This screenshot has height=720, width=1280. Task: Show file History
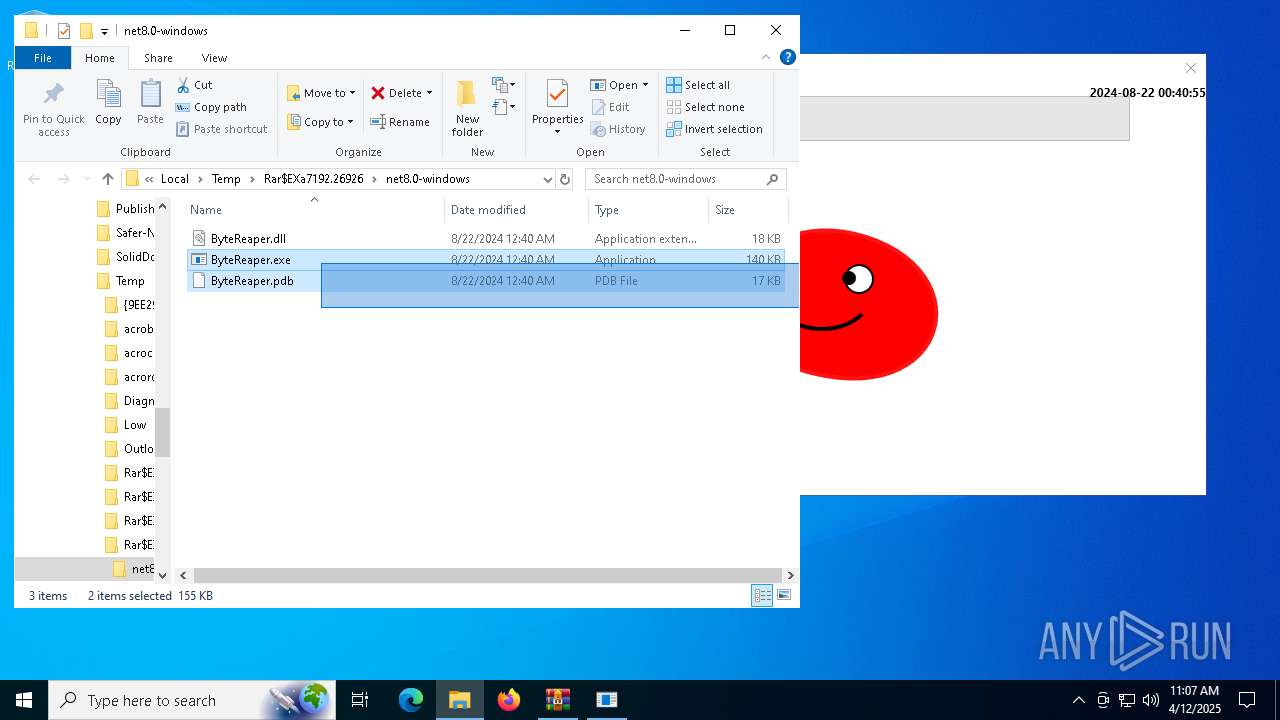click(x=618, y=129)
